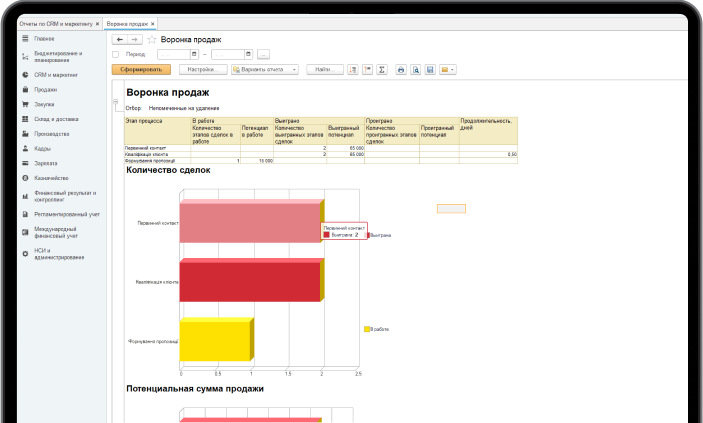
Task: Open the Зарплата section
Action: click(x=46, y=163)
